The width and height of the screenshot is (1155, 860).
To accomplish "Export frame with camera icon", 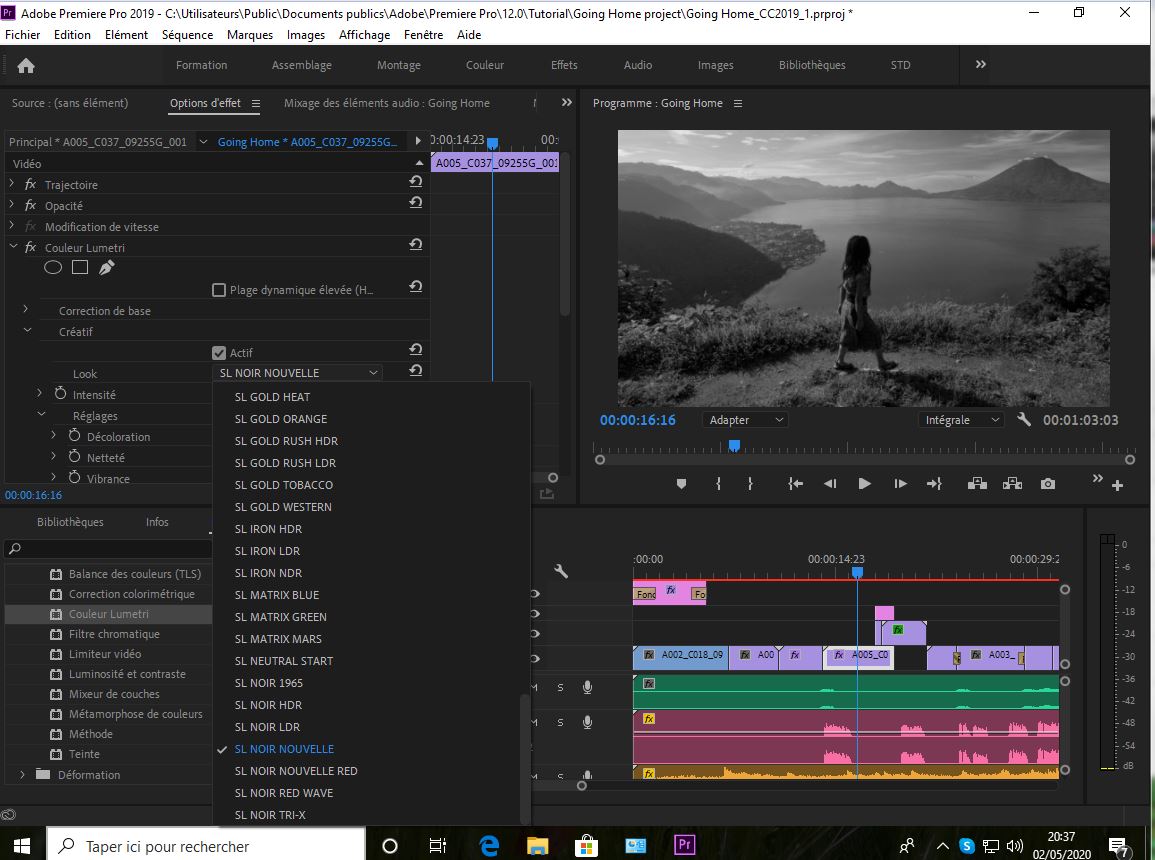I will click(1047, 484).
